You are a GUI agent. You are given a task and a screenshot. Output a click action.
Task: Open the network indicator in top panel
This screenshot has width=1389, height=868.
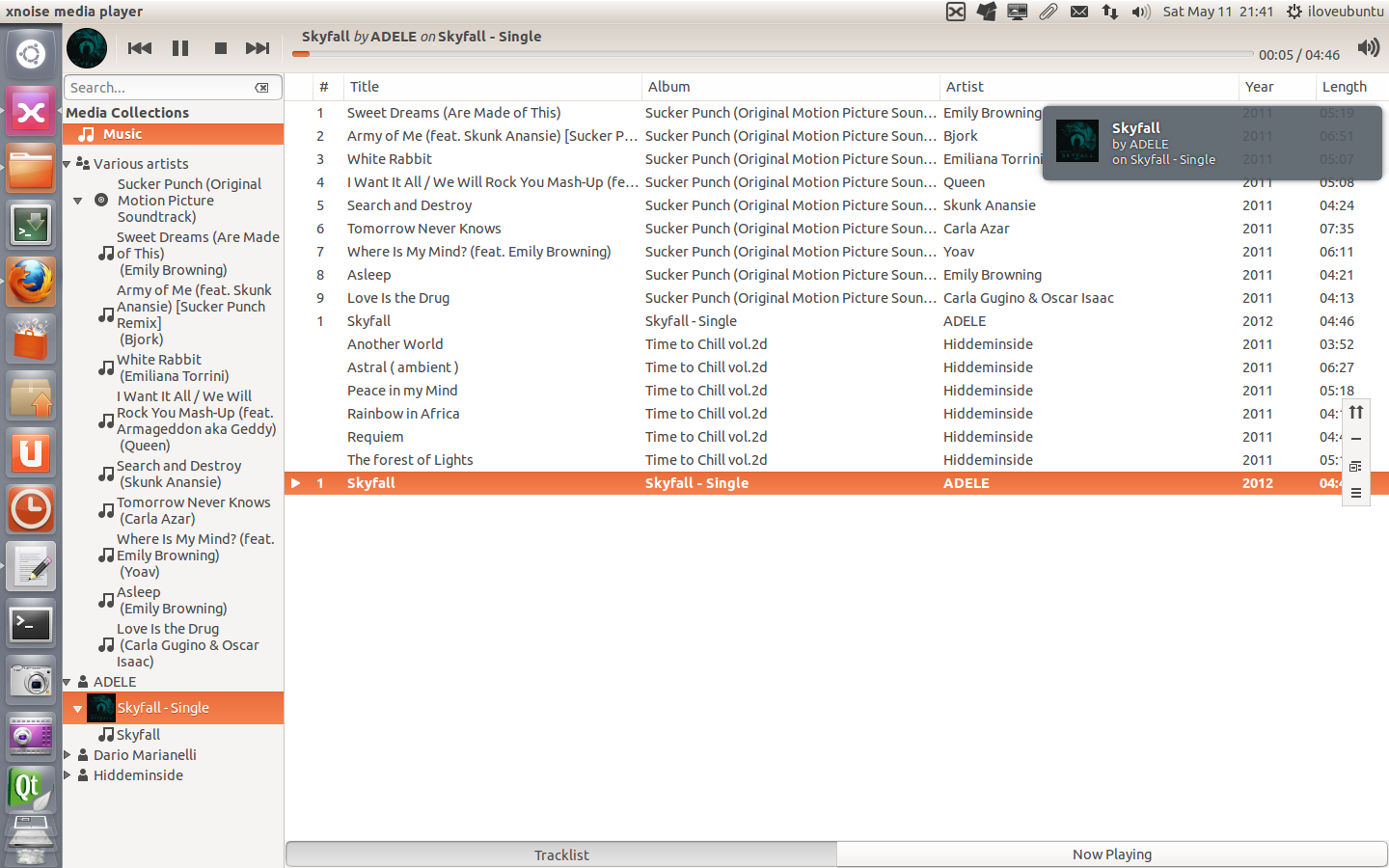(x=1110, y=12)
